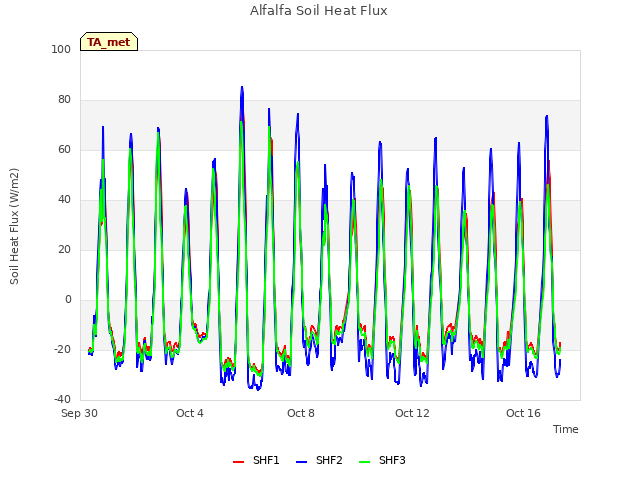This screenshot has height=480, width=640.
Task: Click the Time axis label
Action: tap(565, 429)
